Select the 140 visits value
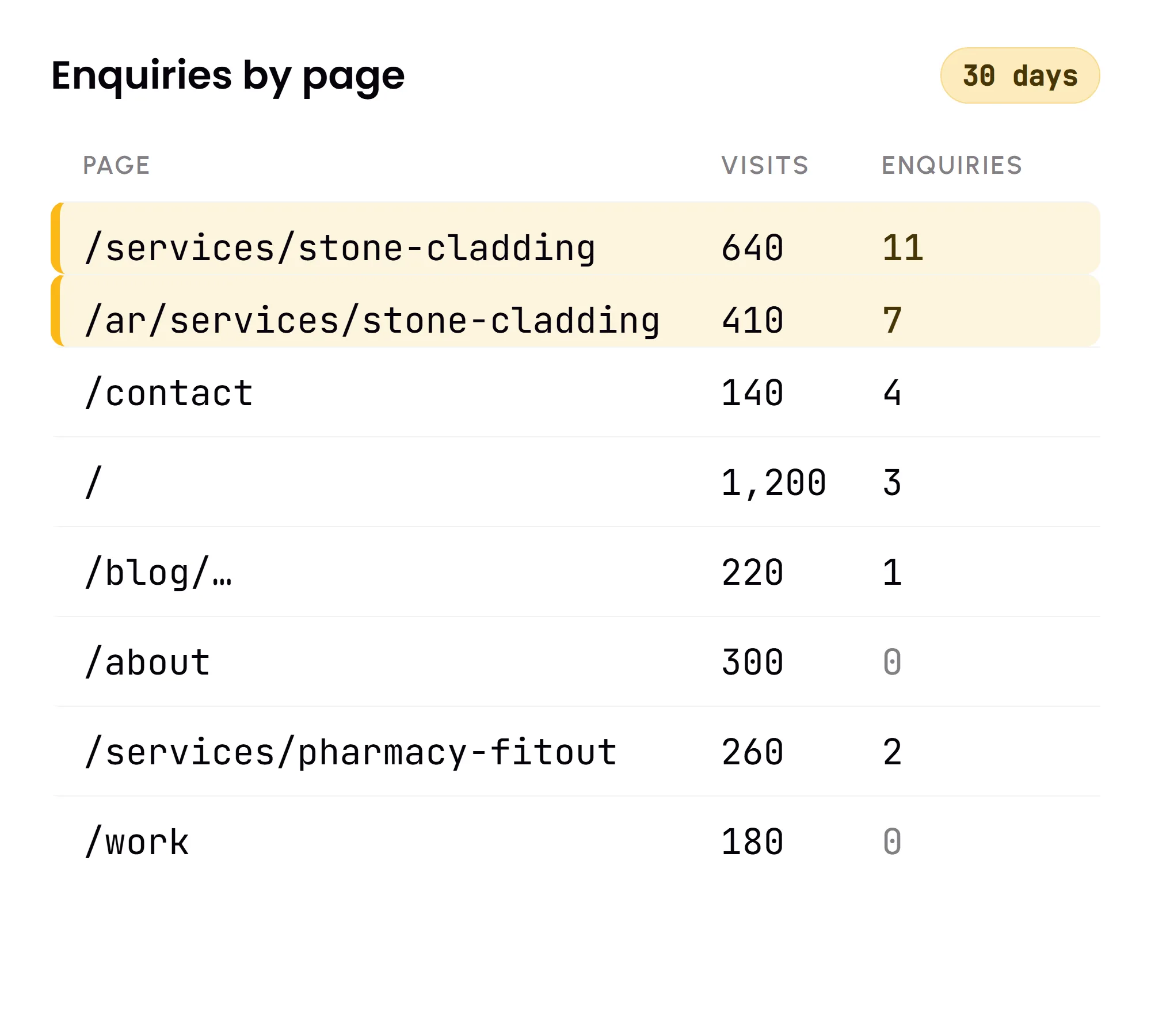The image size is (1151, 1036). click(x=753, y=393)
